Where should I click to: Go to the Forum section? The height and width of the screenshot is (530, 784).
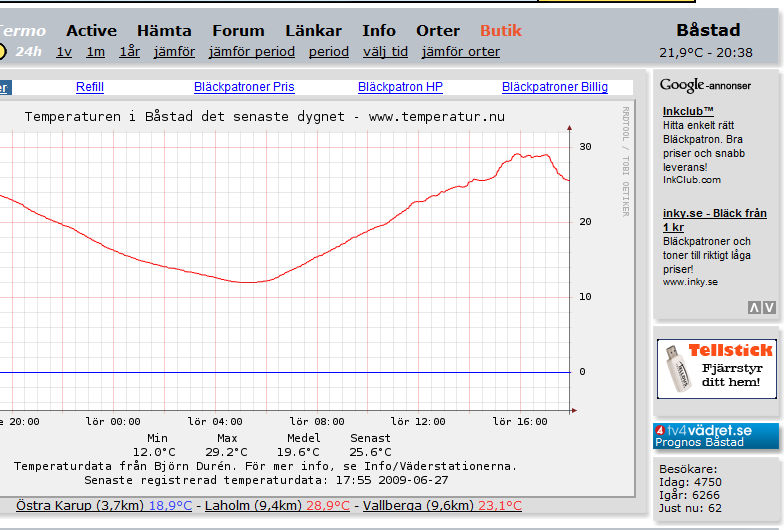[x=238, y=30]
